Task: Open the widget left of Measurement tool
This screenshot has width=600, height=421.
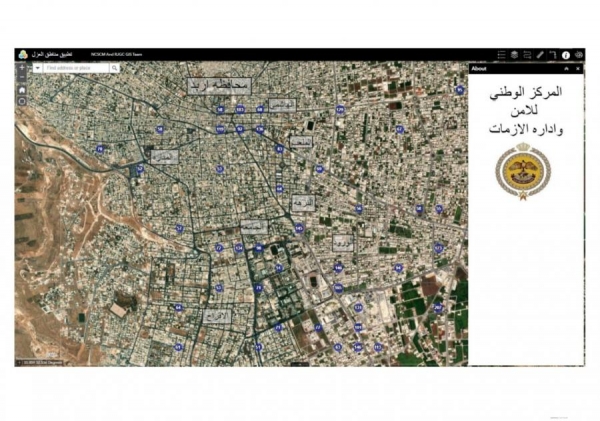Action: 527,54
